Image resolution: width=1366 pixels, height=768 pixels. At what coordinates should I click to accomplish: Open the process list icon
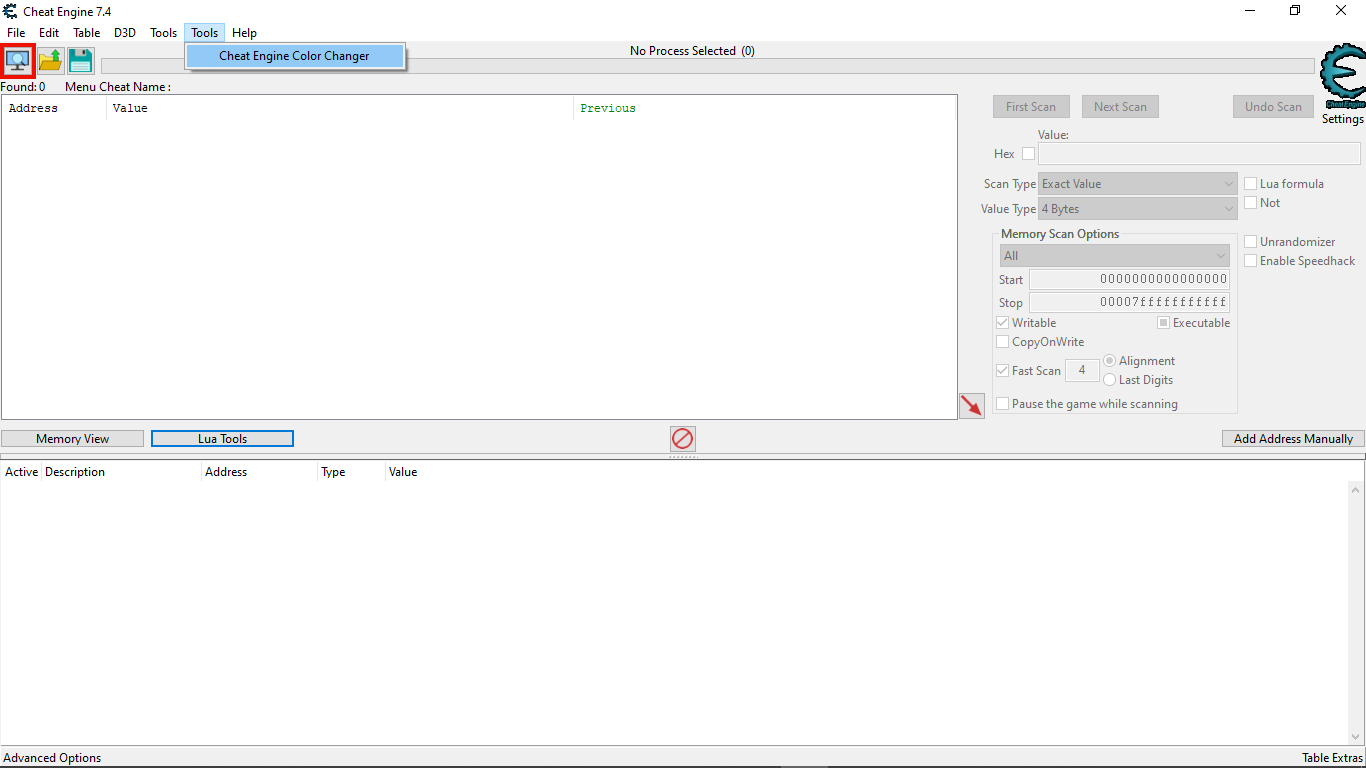point(18,61)
